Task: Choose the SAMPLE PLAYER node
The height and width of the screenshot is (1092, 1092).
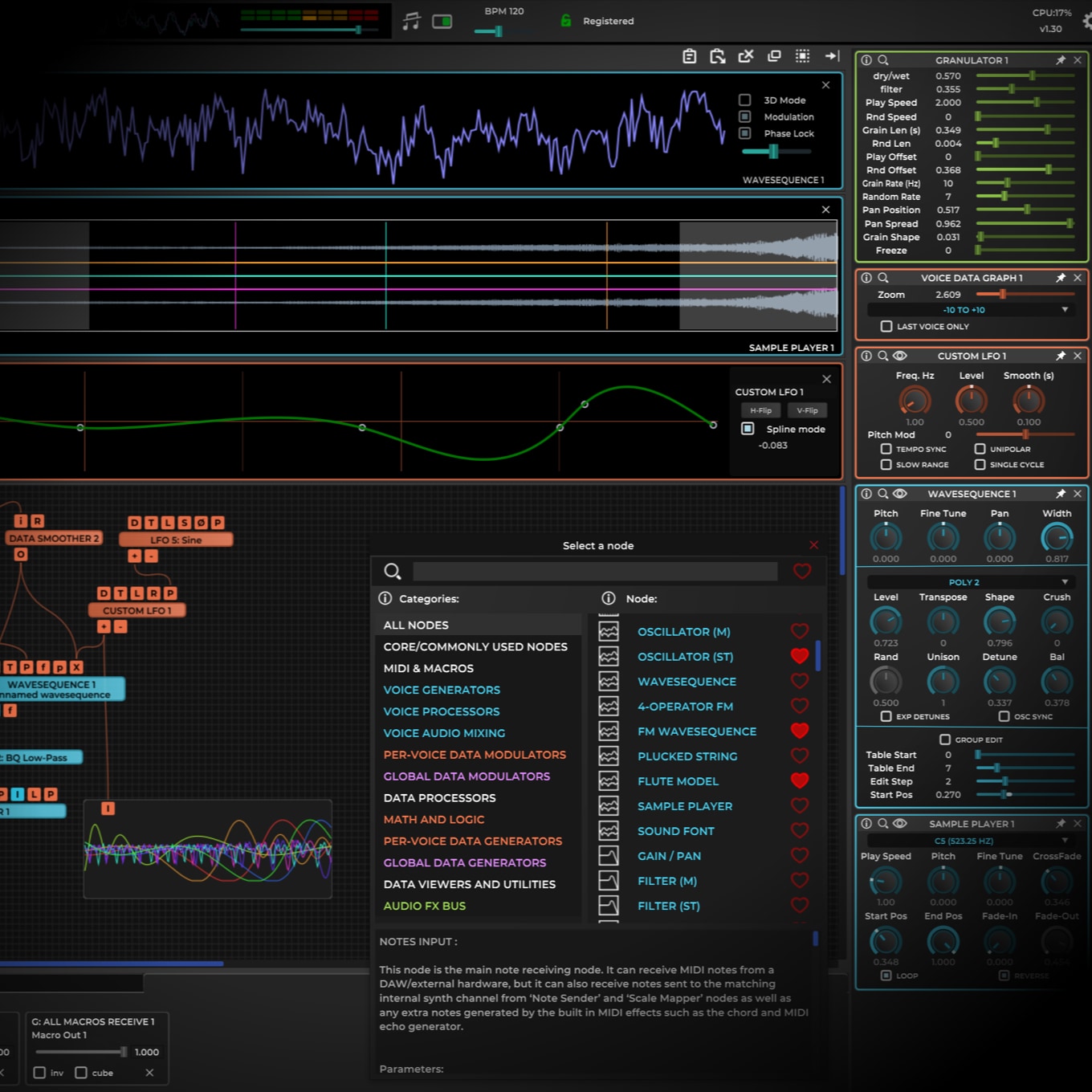Action: 685,806
